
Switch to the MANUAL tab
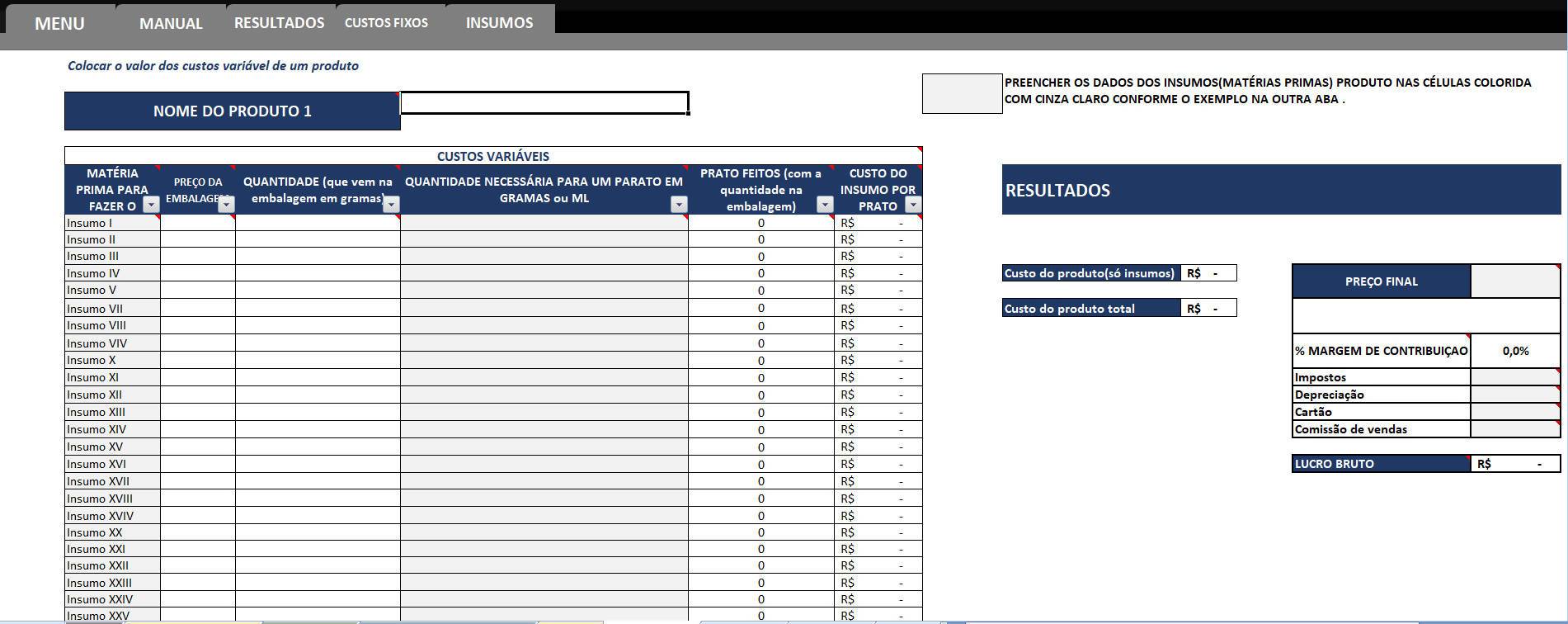coord(171,23)
